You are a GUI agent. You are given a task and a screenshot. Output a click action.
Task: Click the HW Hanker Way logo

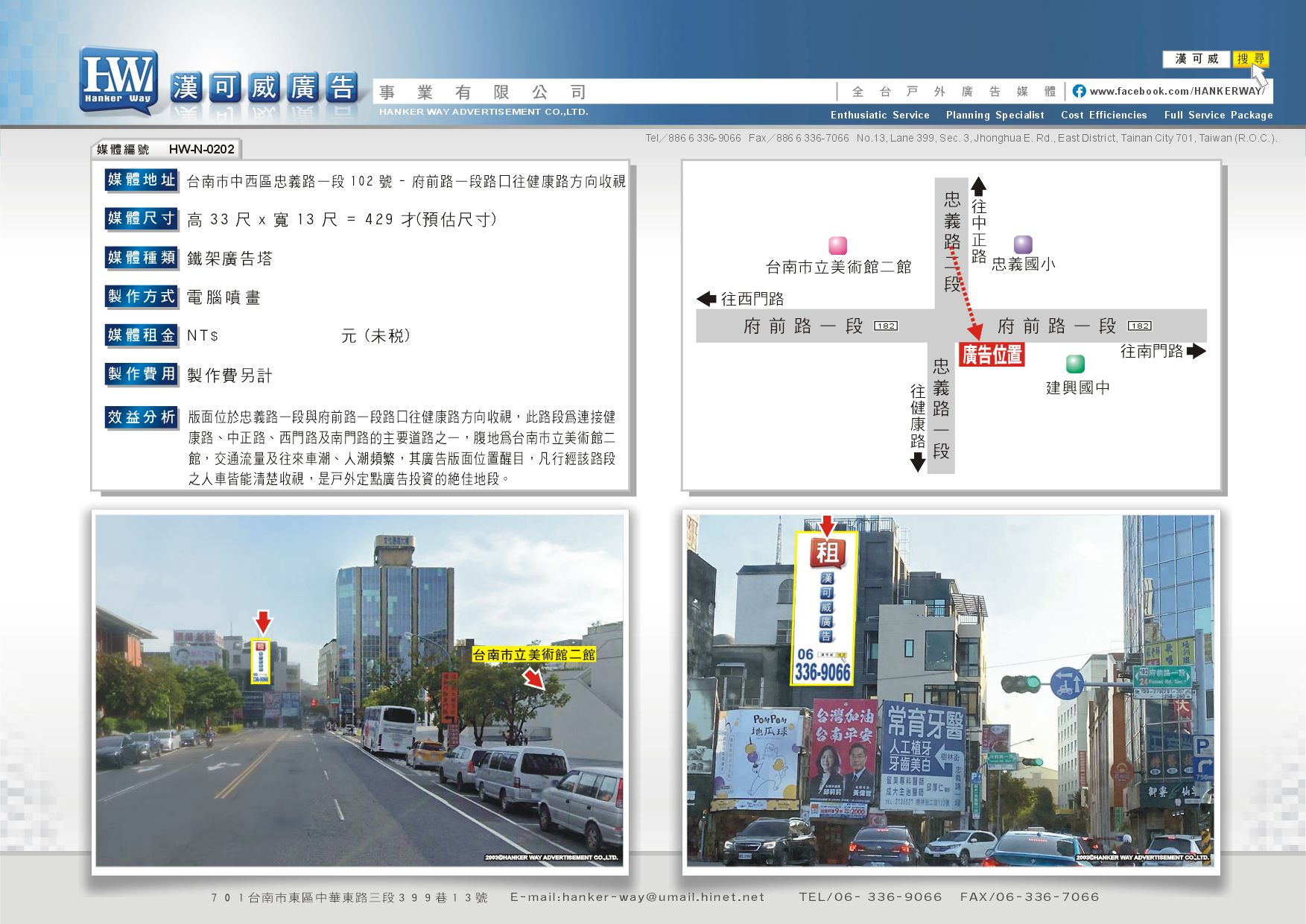(118, 81)
